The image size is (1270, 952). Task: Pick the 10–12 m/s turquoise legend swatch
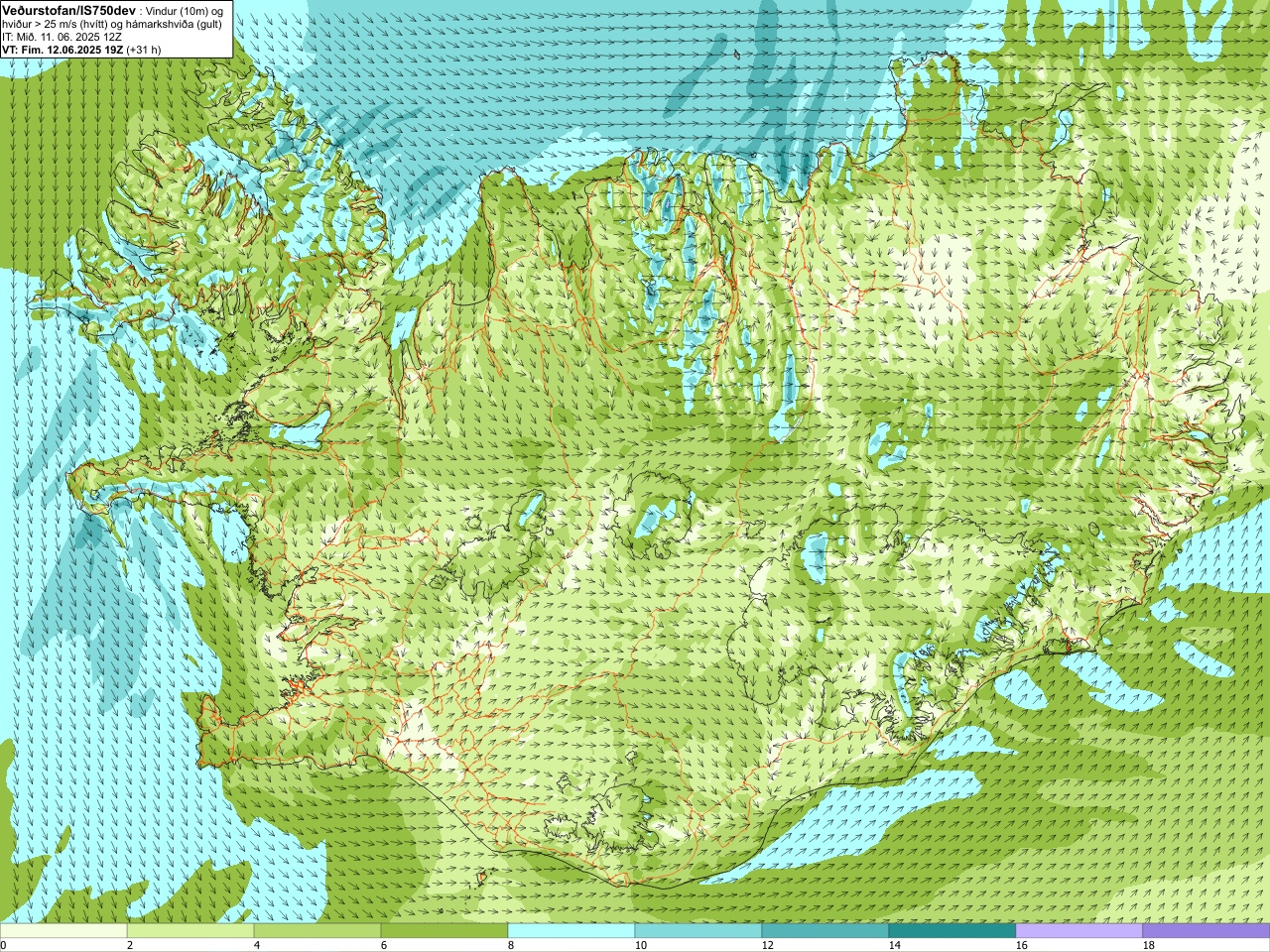698,931
